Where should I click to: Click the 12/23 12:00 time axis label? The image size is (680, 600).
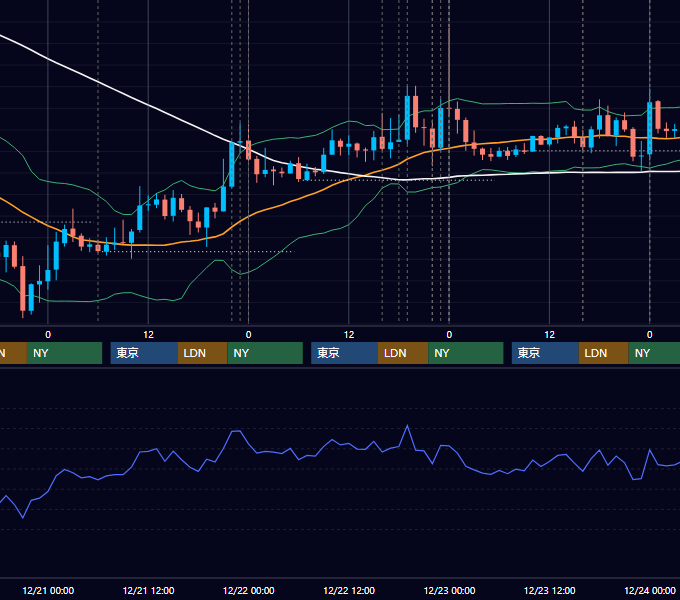(x=549, y=590)
